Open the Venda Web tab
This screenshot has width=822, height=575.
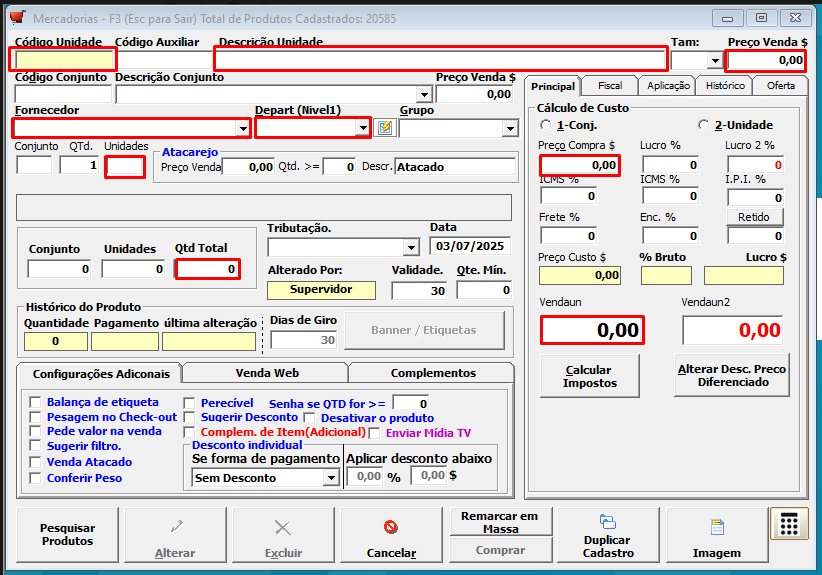click(267, 373)
